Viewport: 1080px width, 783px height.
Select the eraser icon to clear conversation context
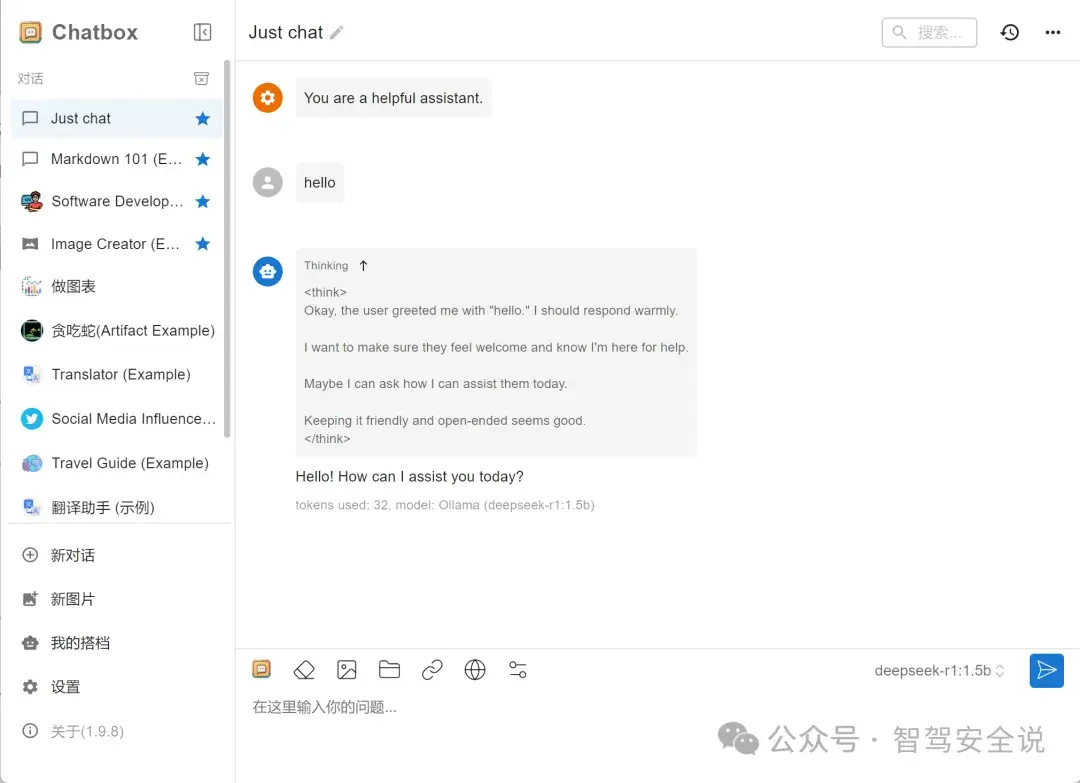click(x=304, y=670)
